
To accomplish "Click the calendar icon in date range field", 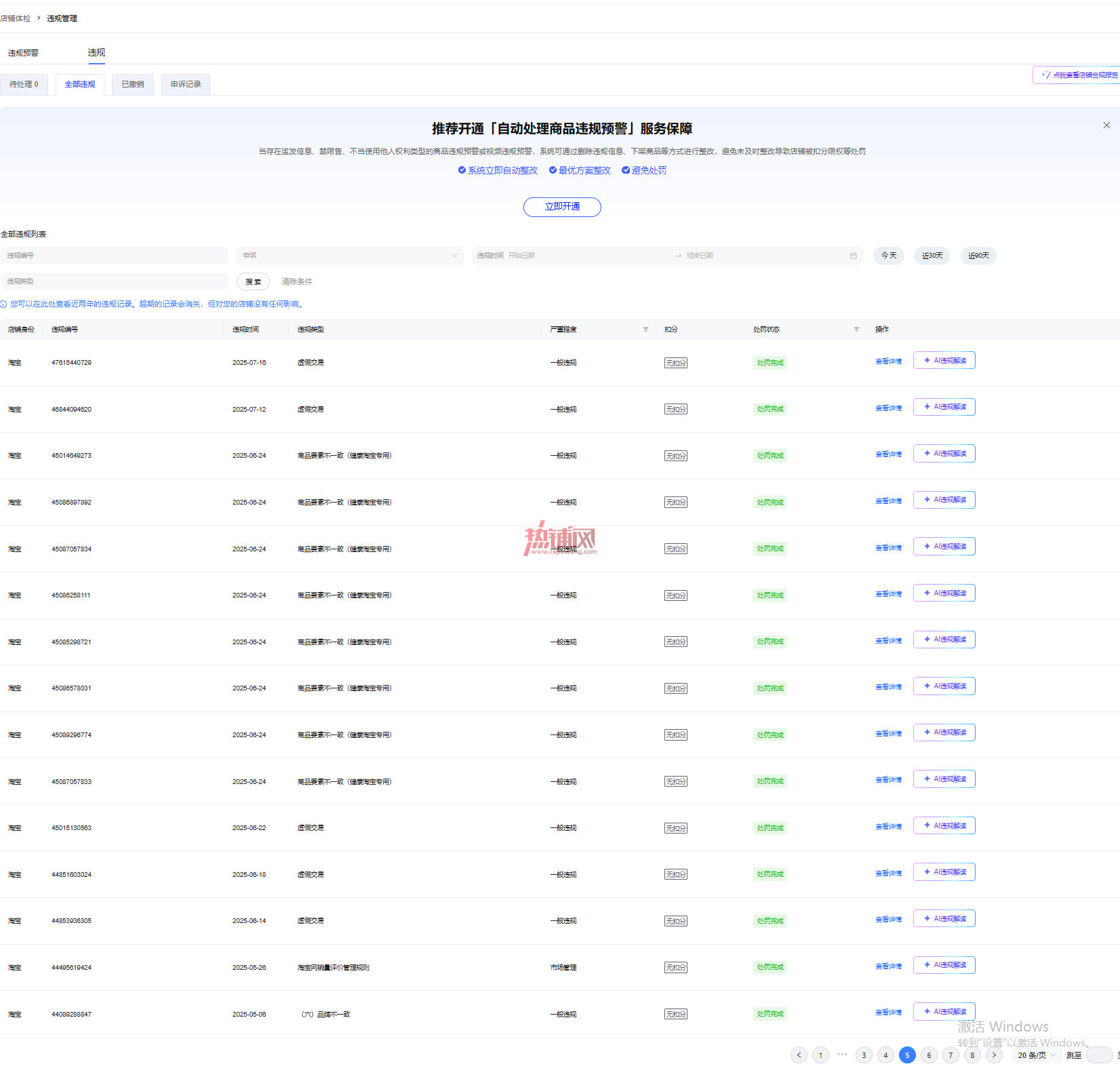I will tap(854, 256).
